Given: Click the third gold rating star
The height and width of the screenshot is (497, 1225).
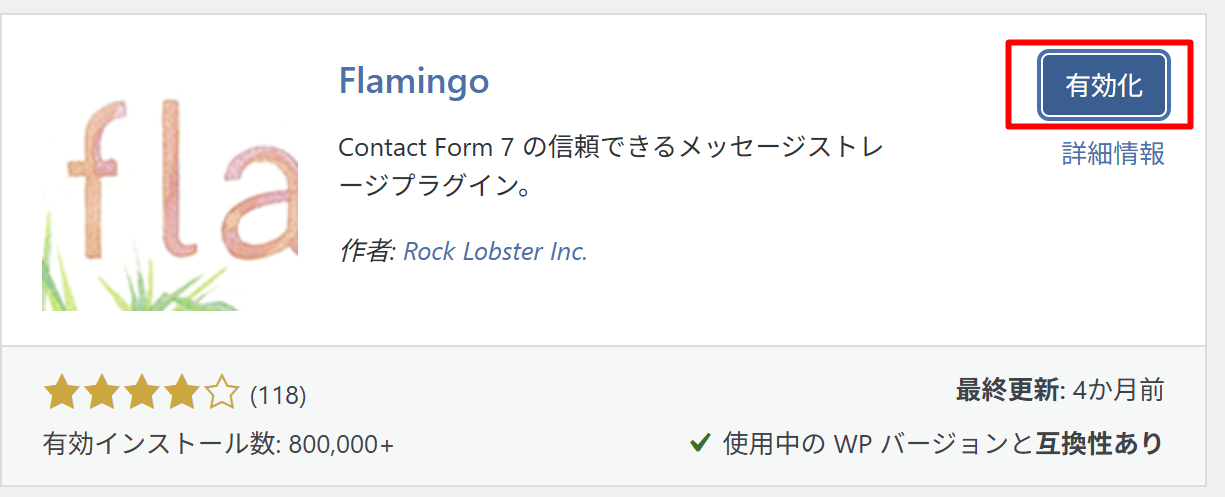Looking at the screenshot, I should click(x=142, y=394).
